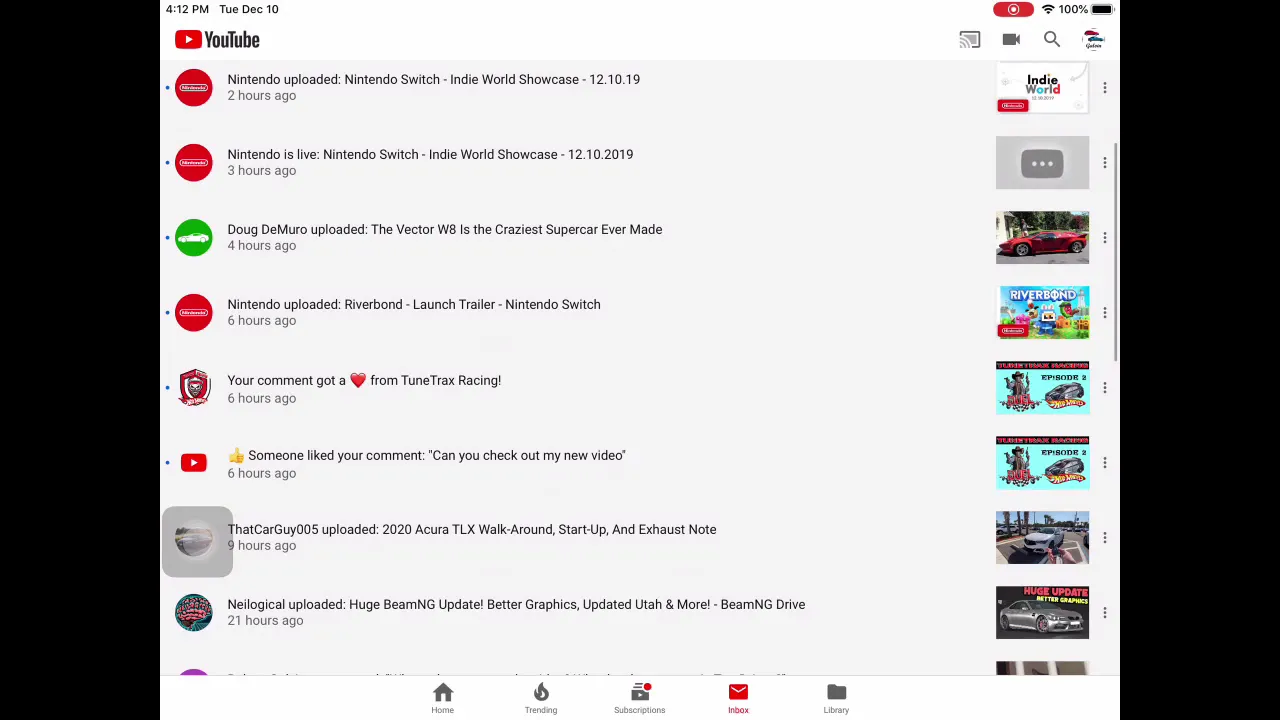Open Nintendo uploaded Indie World Showcase 12.10.19

(433, 80)
